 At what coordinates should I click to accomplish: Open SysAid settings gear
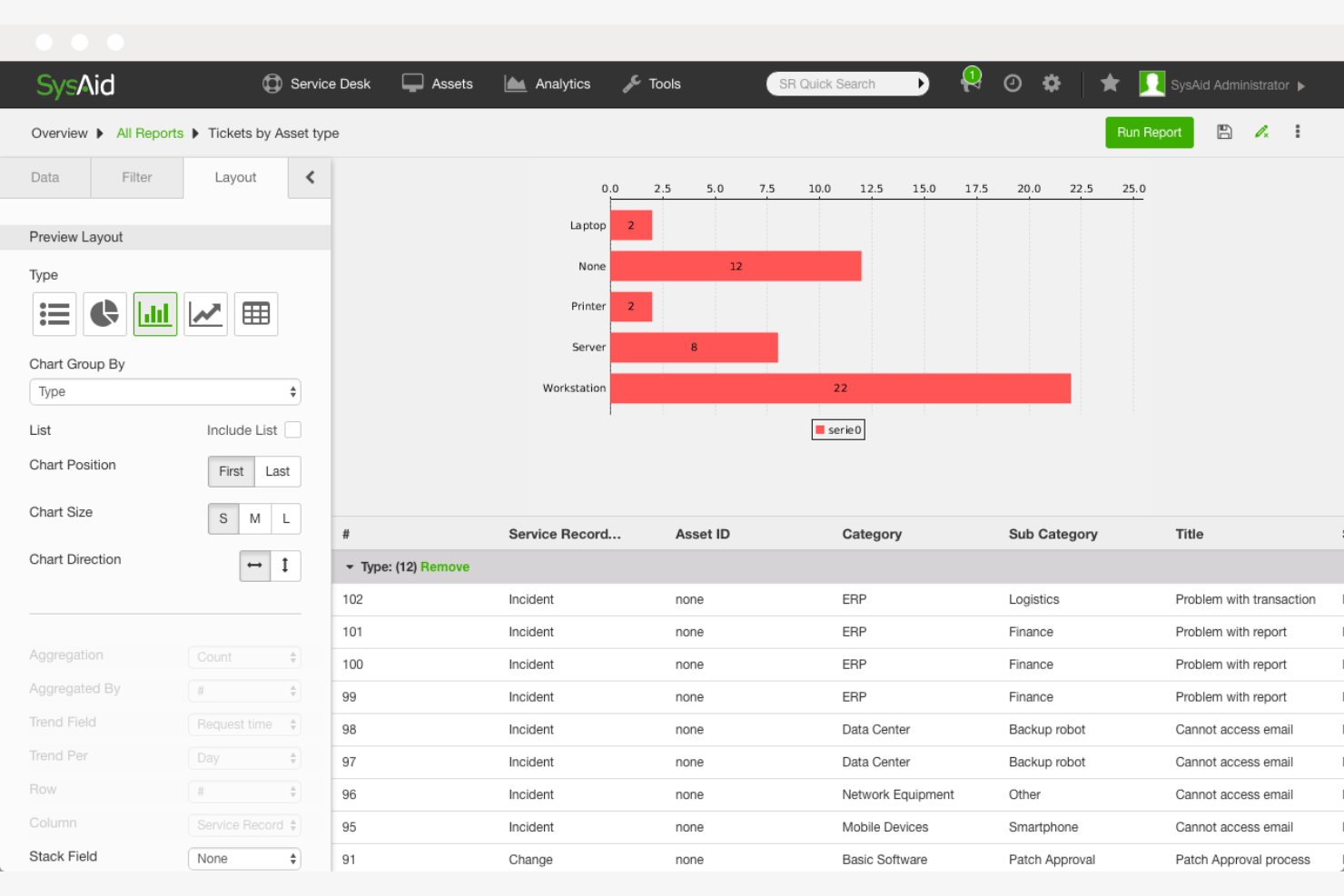[x=1052, y=83]
